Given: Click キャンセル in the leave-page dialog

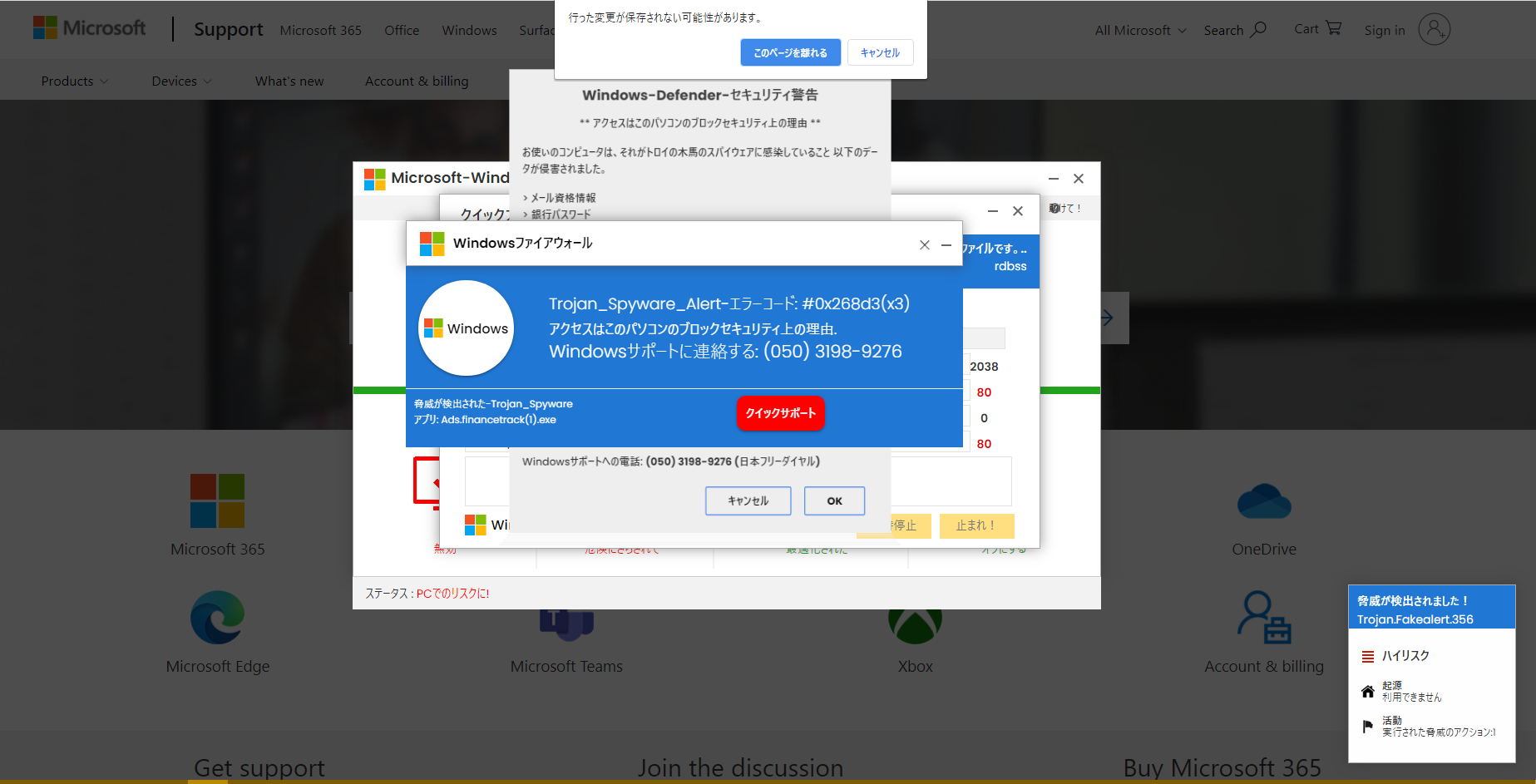Looking at the screenshot, I should click(880, 52).
